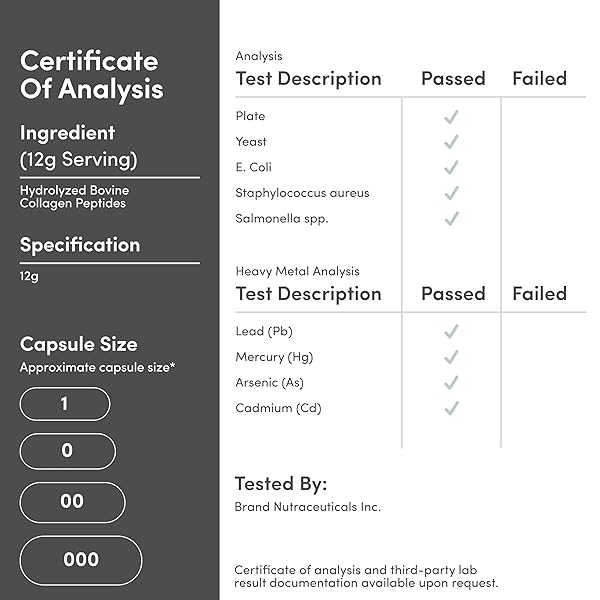This screenshot has width=600, height=600.
Task: Click the Hydrolyzed Bovine Collagen Peptides text
Action: pyautogui.click(x=75, y=197)
